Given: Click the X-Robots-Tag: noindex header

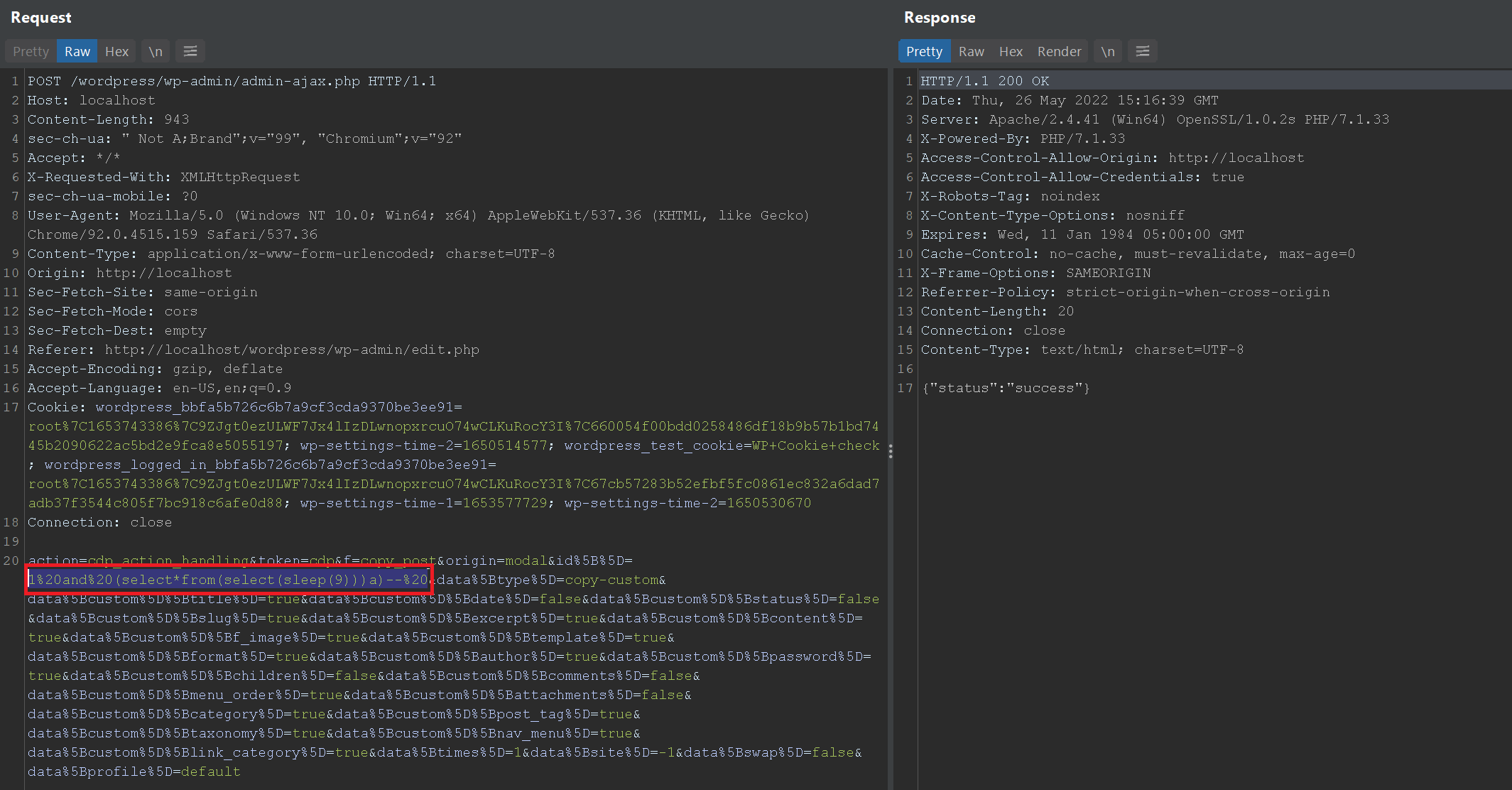Looking at the screenshot, I should coord(1011,196).
